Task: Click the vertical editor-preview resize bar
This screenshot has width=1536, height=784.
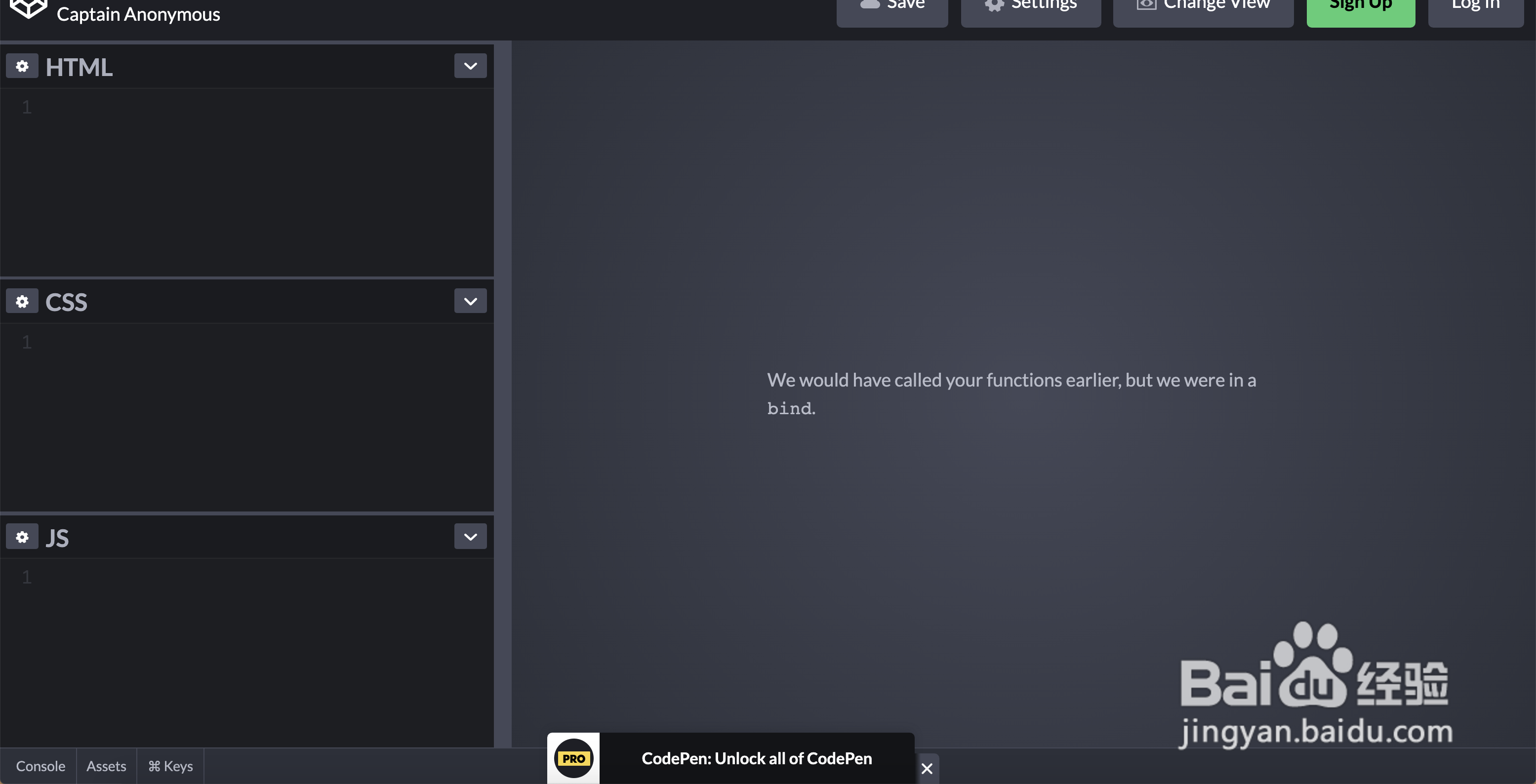Action: (503, 393)
